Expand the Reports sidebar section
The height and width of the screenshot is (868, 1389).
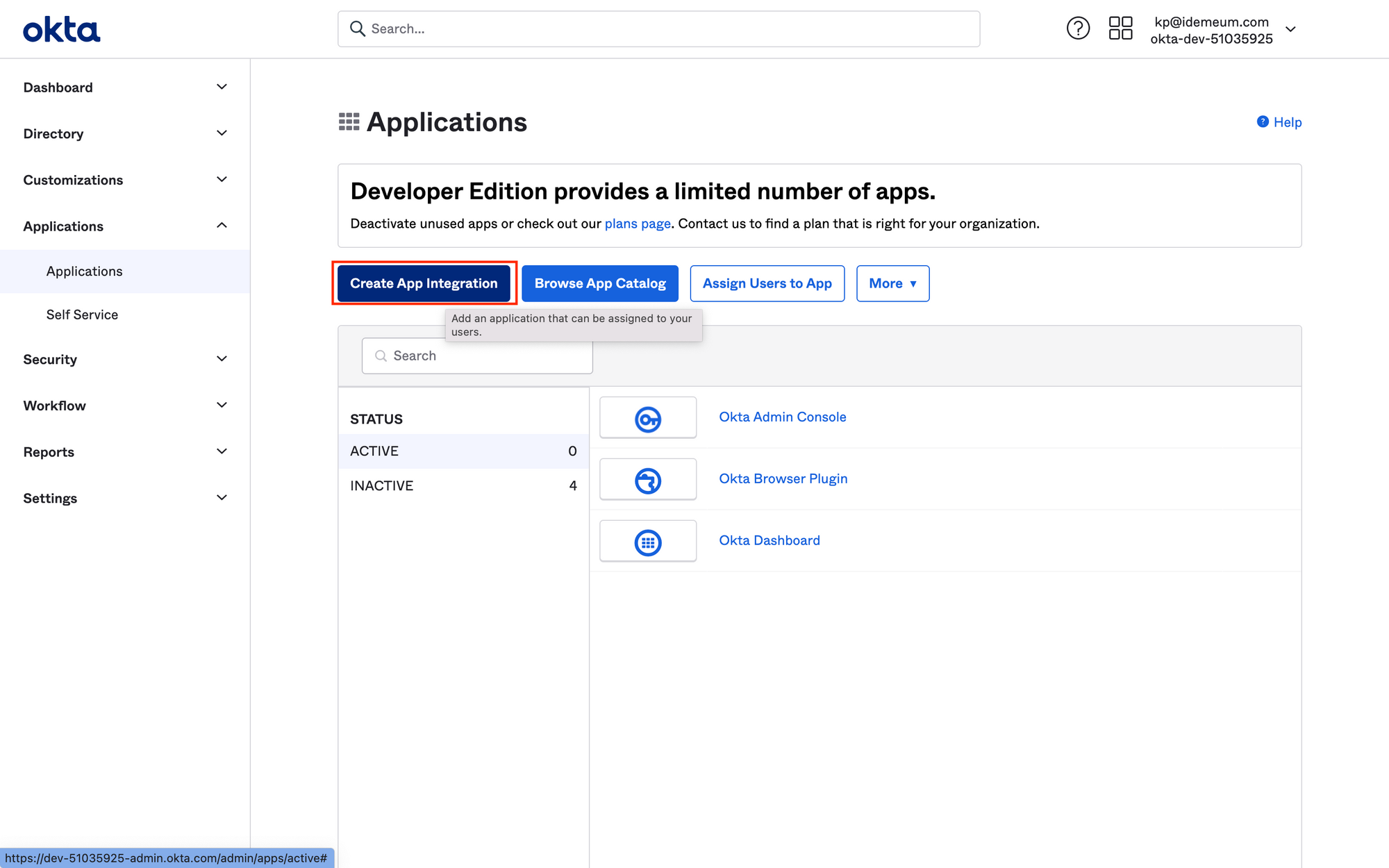pos(222,451)
